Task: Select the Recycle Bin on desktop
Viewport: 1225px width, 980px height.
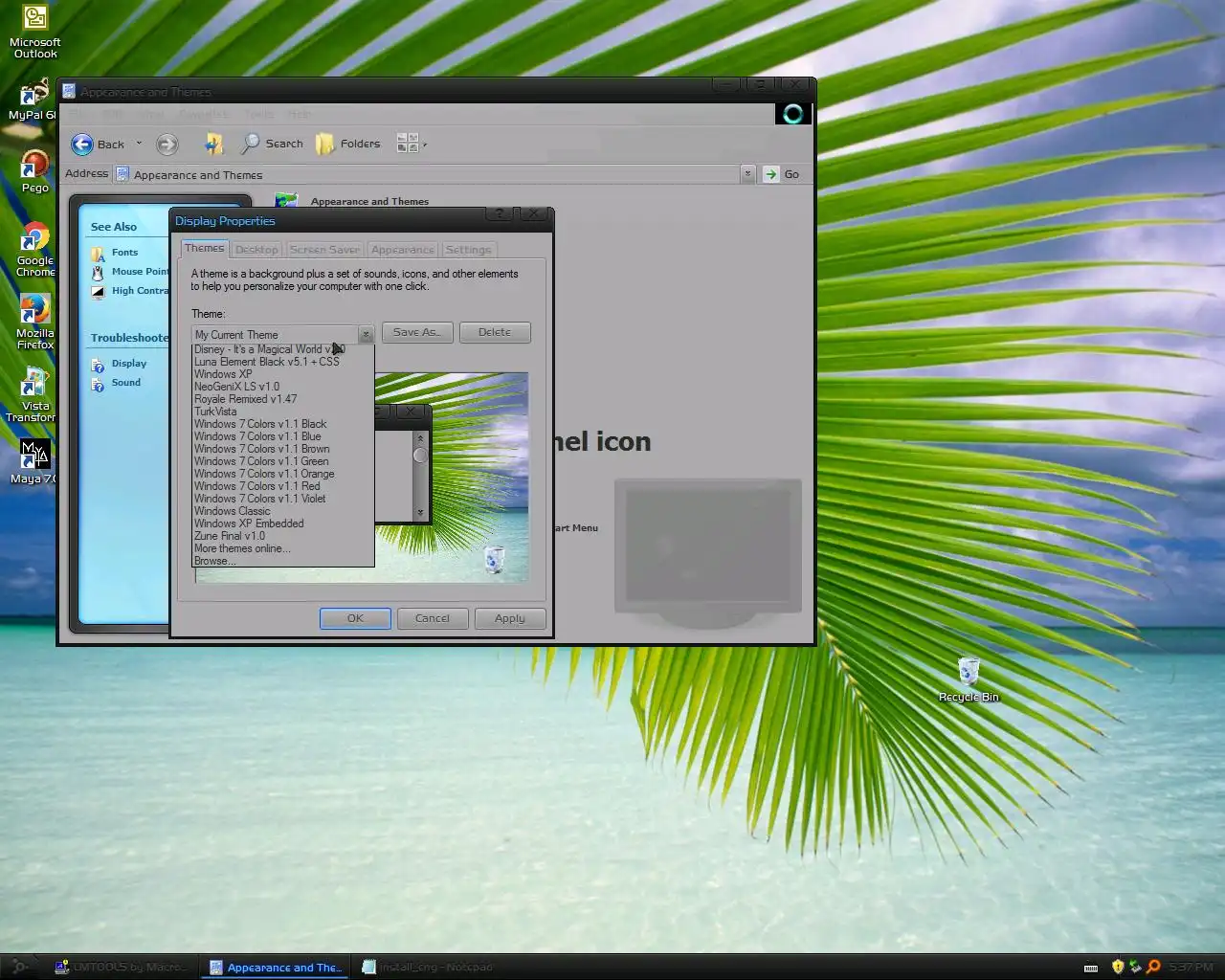Action: click(969, 679)
